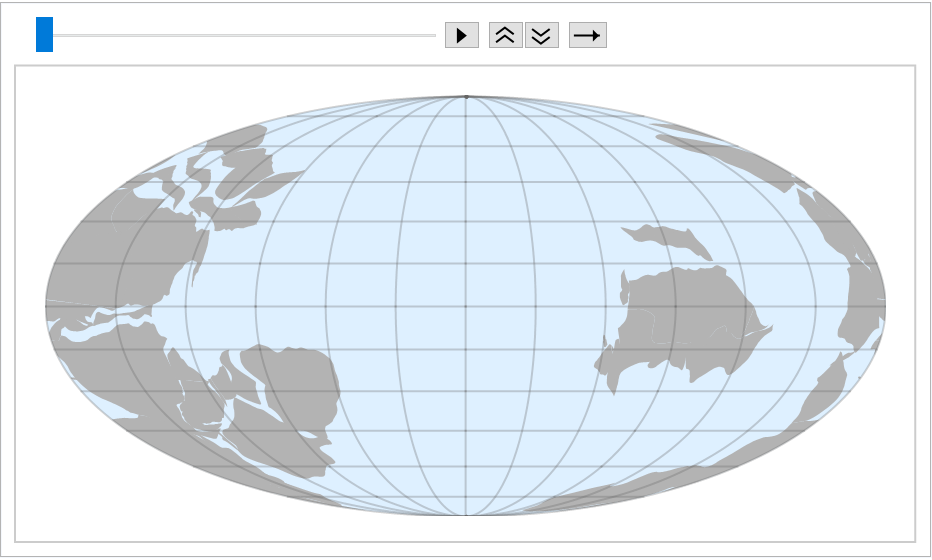The image size is (932, 560).
Task: Click the south pole at the map bottom
Action: point(466,514)
